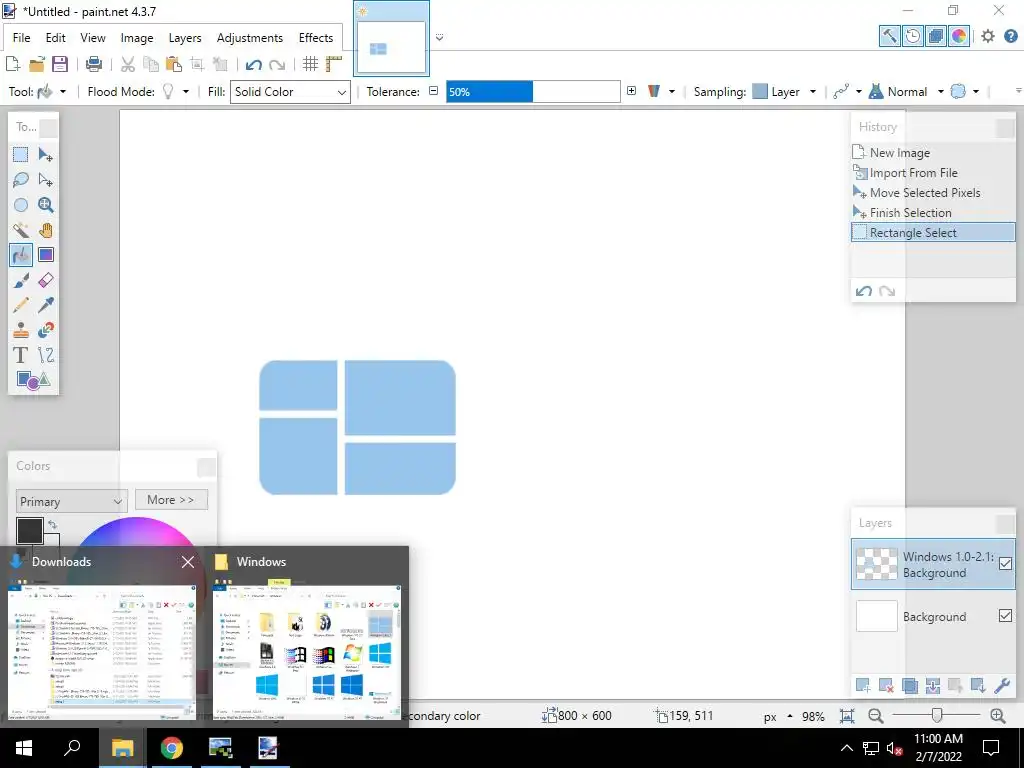The image size is (1024, 768).
Task: Uncheck visibility of Windows 1.0-2.1 layer
Action: coord(1005,564)
